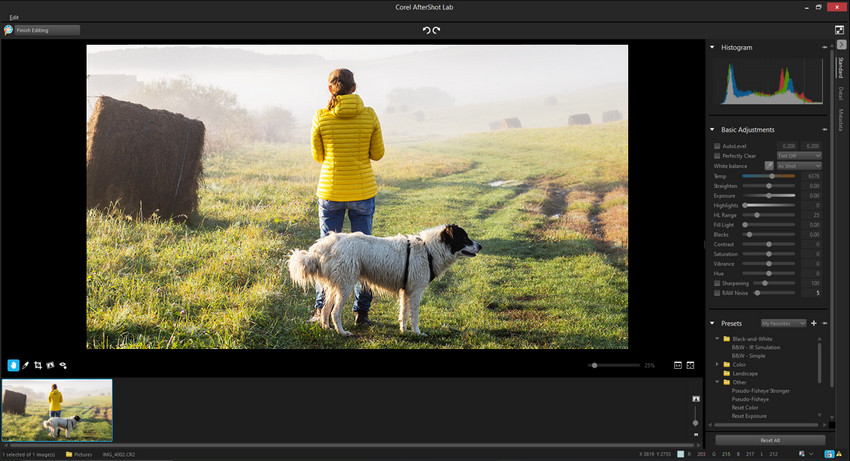Screen dimensions: 850x461
Task: Click the fit-to-window view icon
Action: [x=690, y=366]
